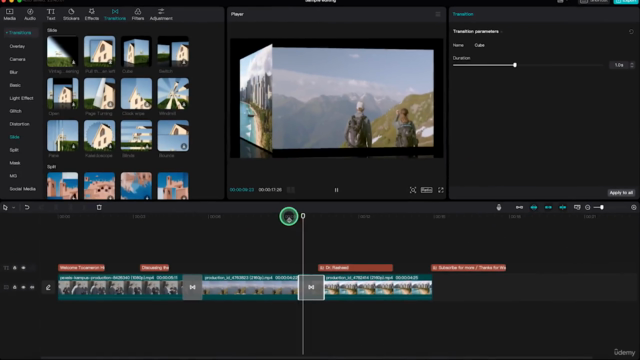Select the Light Effect transition category

tap(21, 98)
